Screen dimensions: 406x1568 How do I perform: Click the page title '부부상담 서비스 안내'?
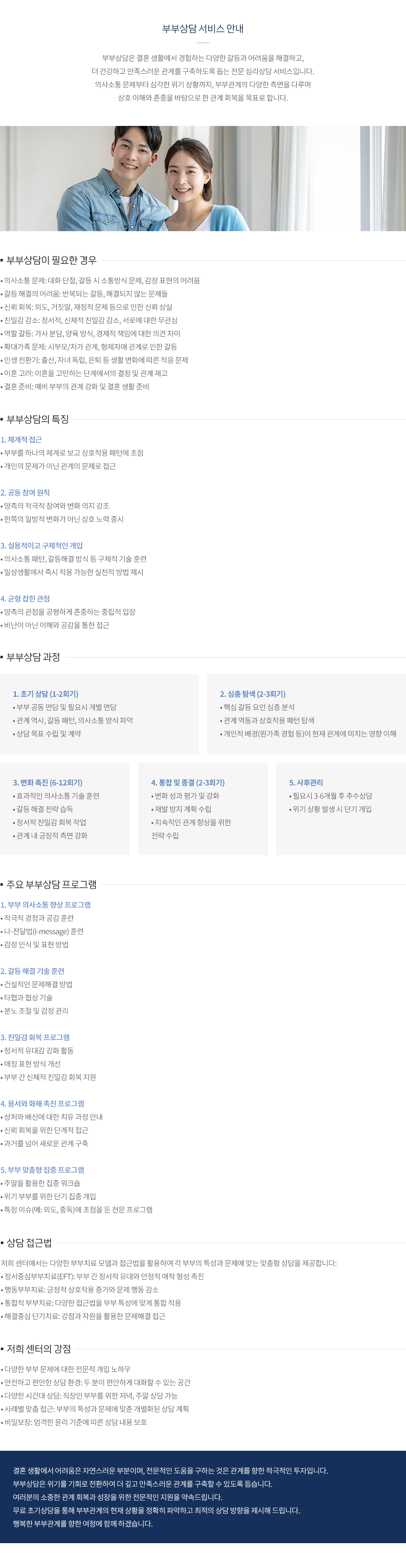click(203, 29)
